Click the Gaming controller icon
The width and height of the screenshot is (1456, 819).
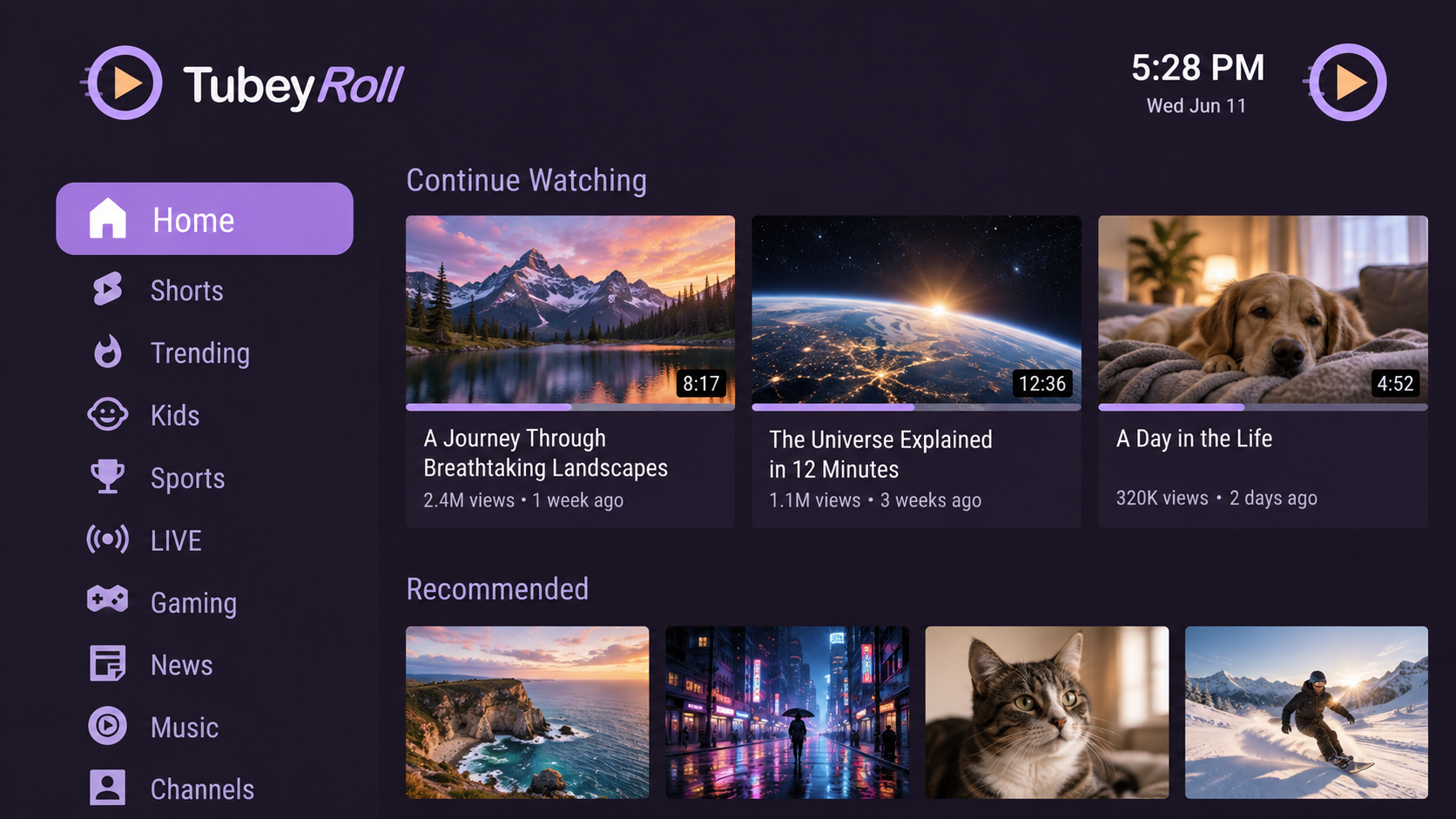tap(108, 600)
